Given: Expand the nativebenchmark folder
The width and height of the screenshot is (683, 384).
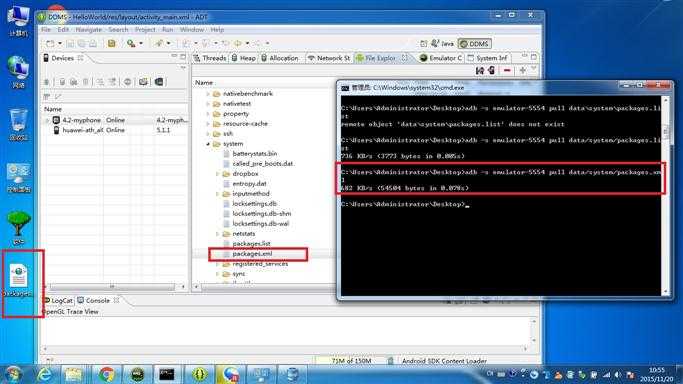Looking at the screenshot, I should [x=208, y=94].
